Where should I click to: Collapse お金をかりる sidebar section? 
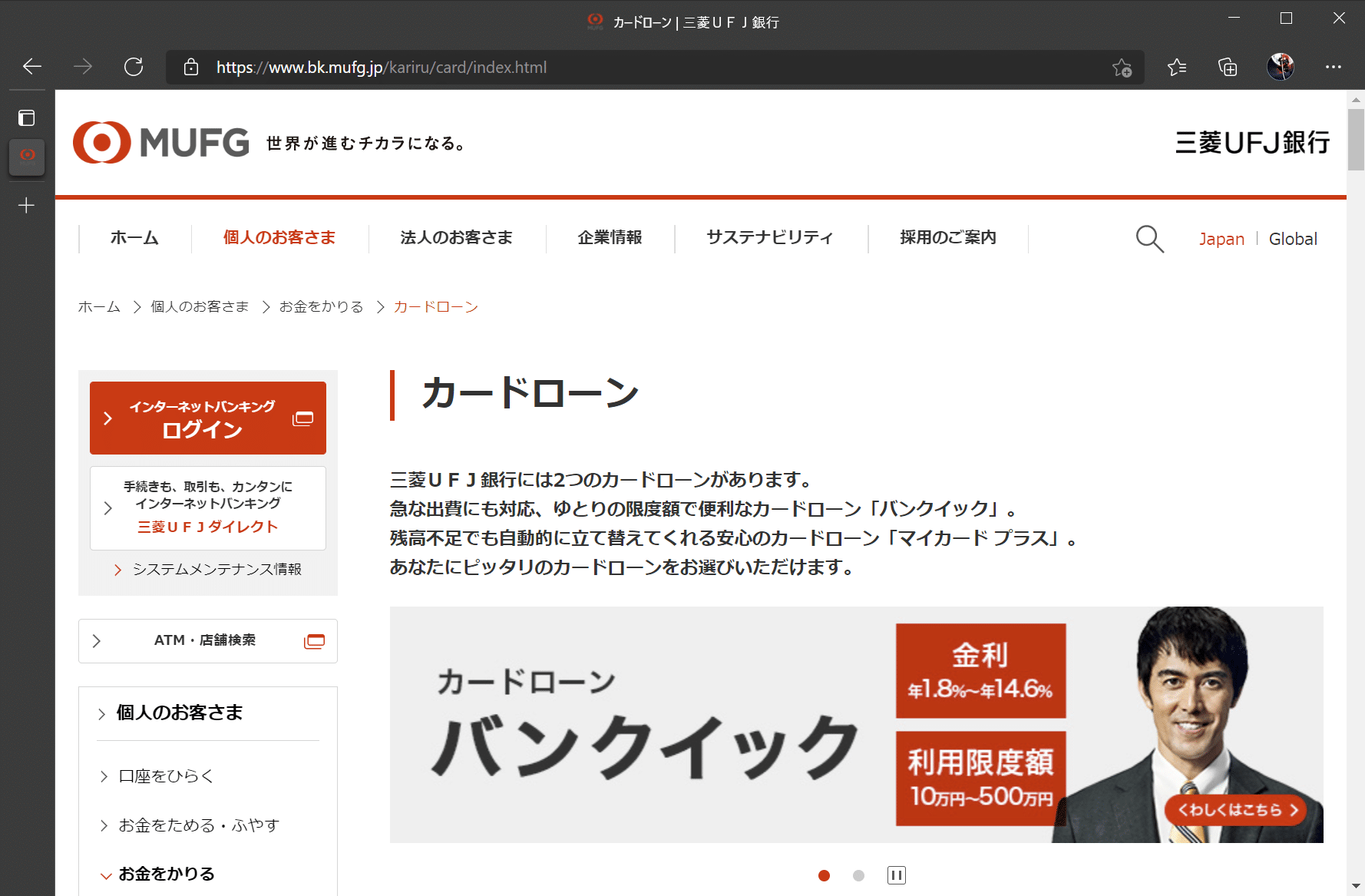167,875
